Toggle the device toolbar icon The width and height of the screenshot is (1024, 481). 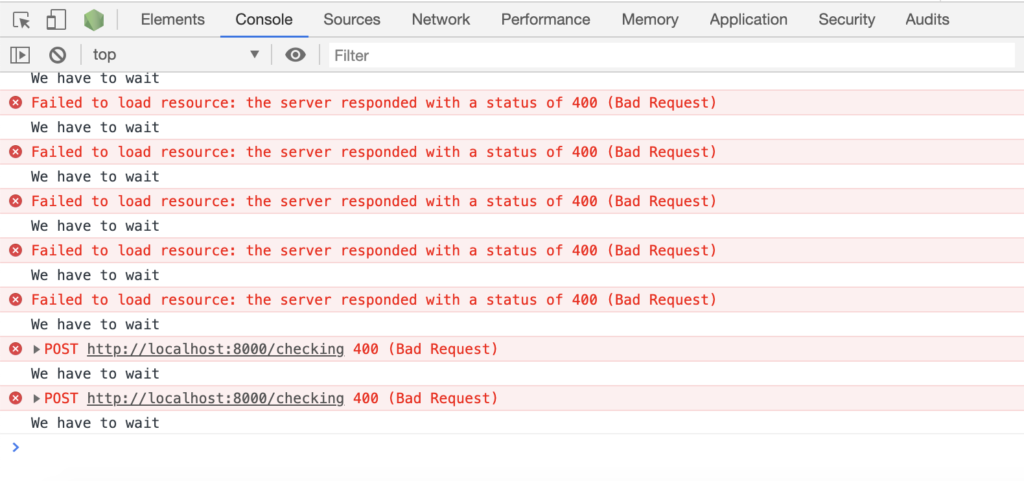pyautogui.click(x=56, y=20)
